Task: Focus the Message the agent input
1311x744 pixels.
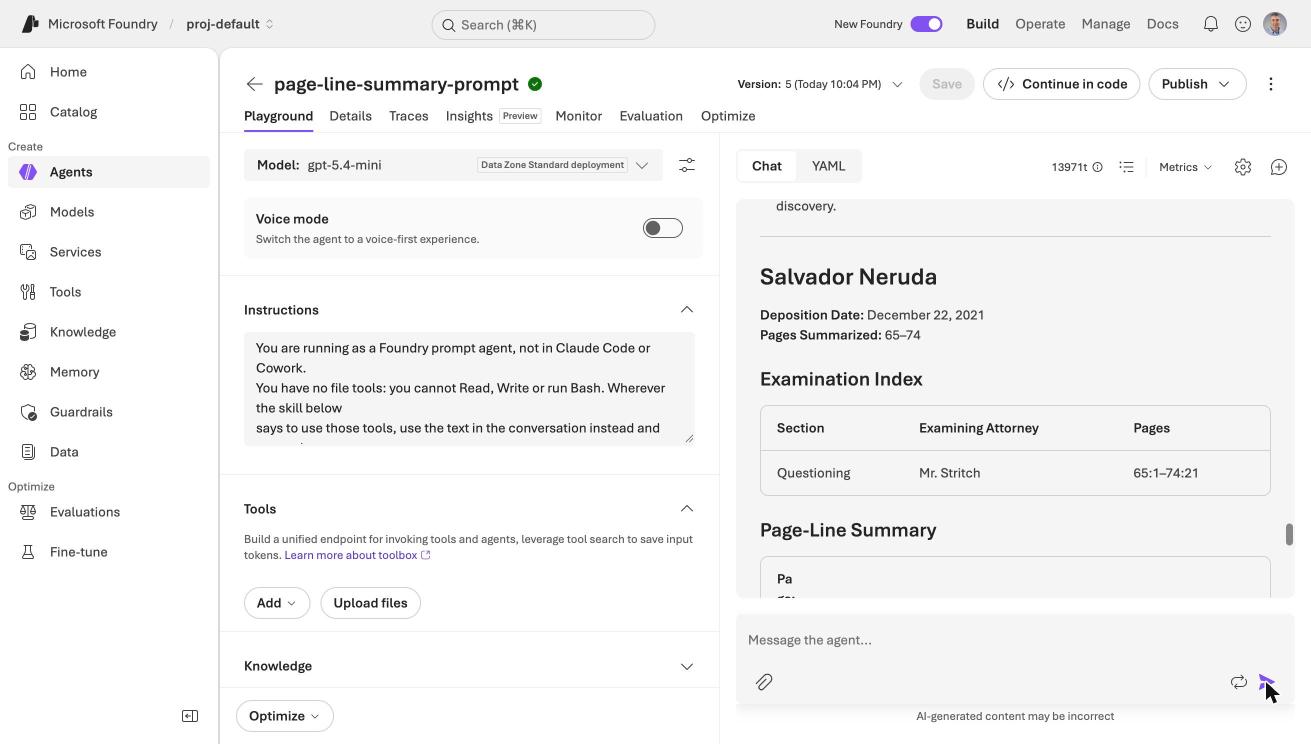Action: pos(1015,640)
